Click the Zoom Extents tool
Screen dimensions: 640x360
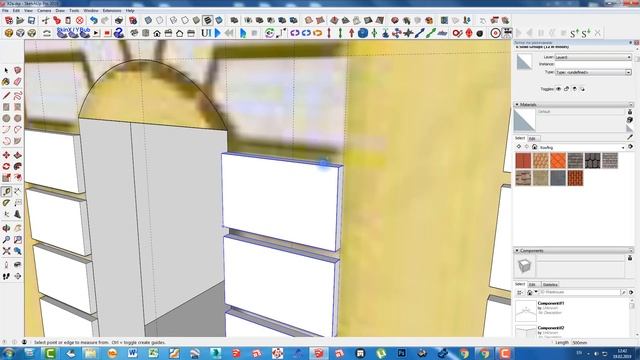point(6,251)
